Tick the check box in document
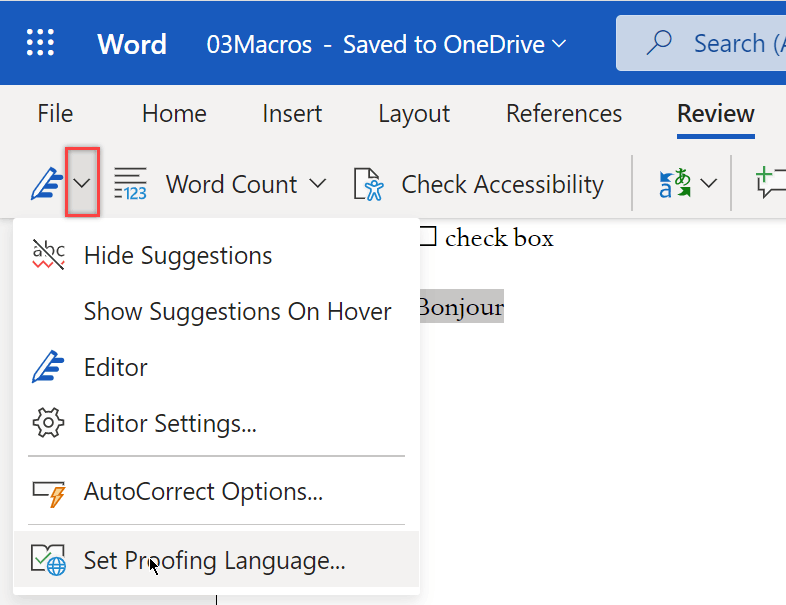The width and height of the screenshot is (786, 605). click(428, 236)
